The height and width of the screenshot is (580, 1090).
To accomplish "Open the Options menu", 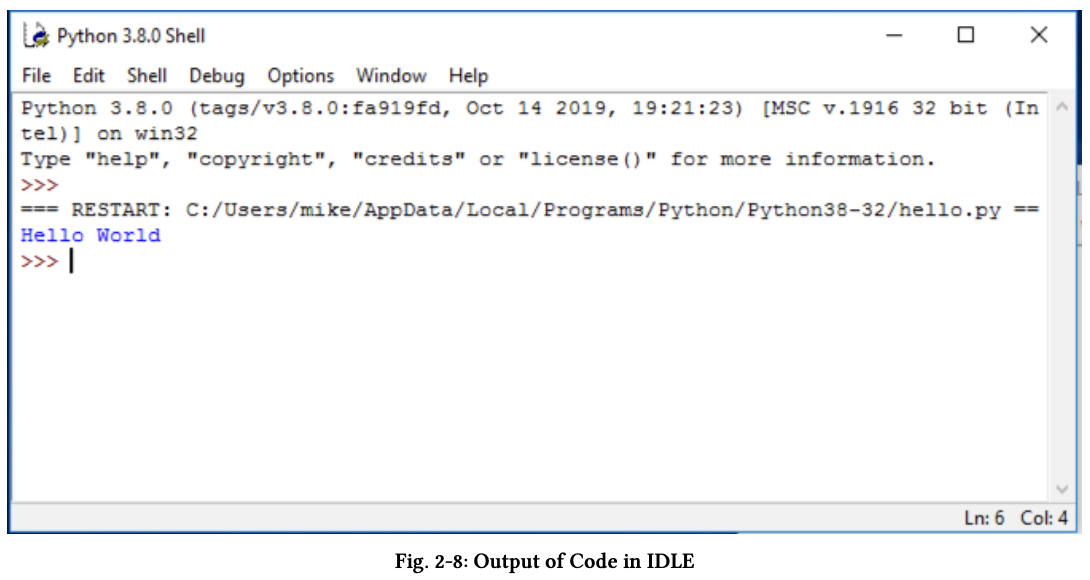I will pyautogui.click(x=300, y=76).
